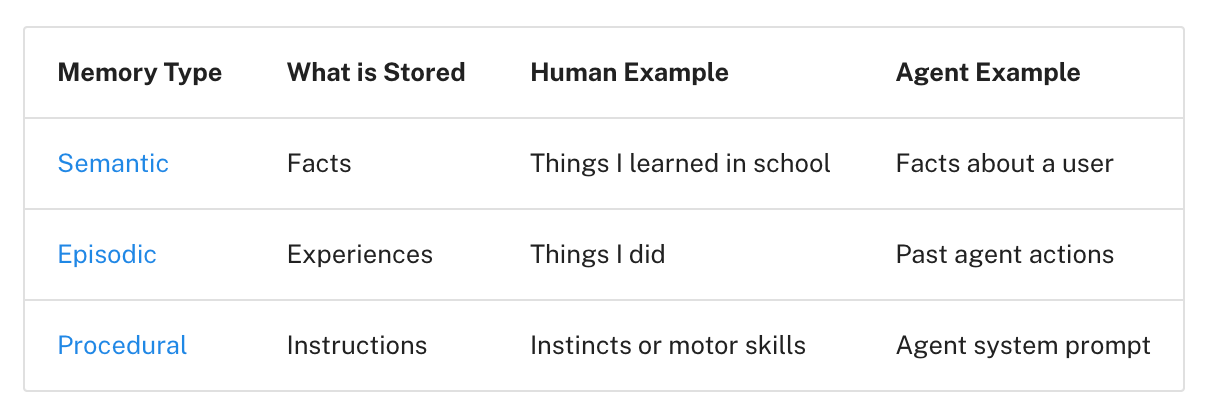Select the Human Example column header
1222x416 pixels.
click(629, 72)
